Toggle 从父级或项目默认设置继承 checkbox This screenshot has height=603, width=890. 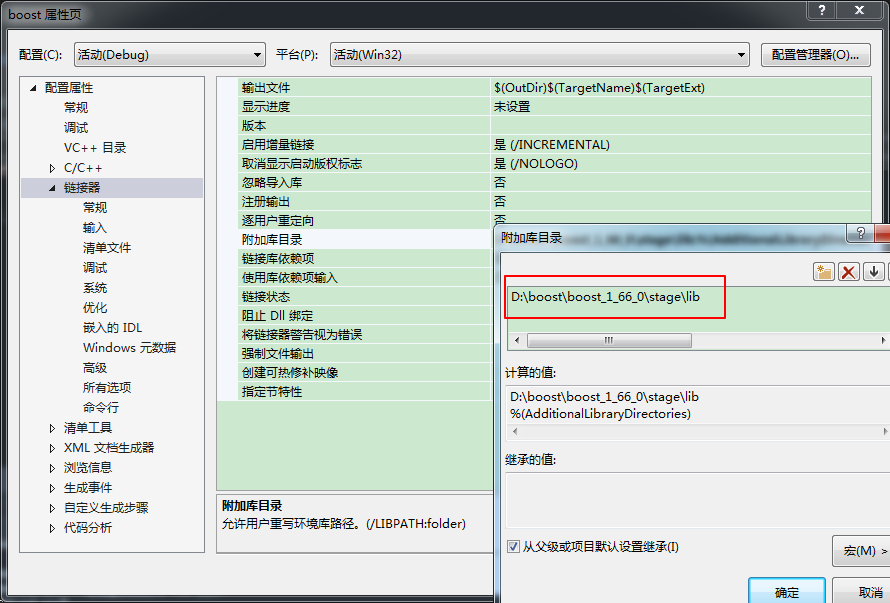tap(514, 547)
